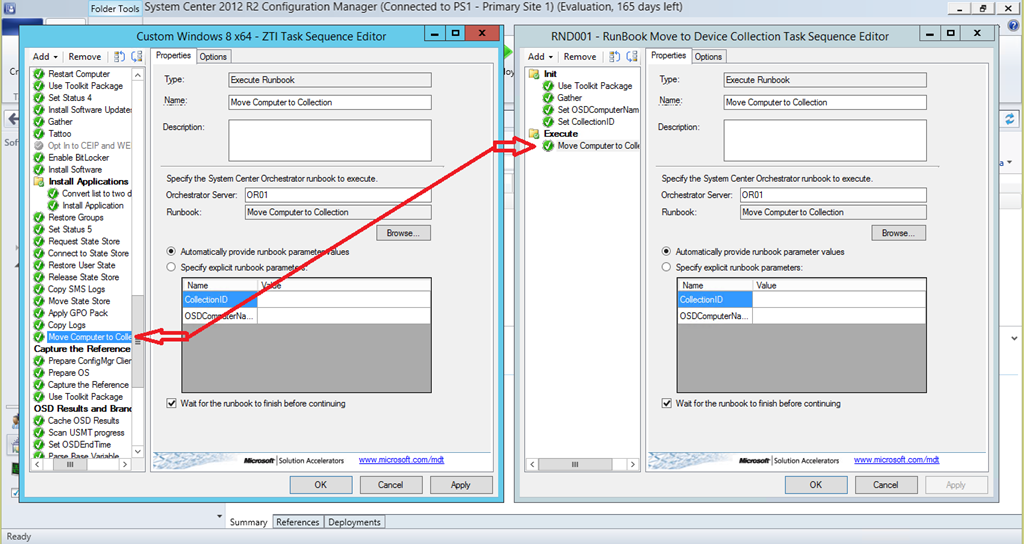
Task: Click the move-up icon in the RND001 editor toolbar
Action: pos(615,57)
